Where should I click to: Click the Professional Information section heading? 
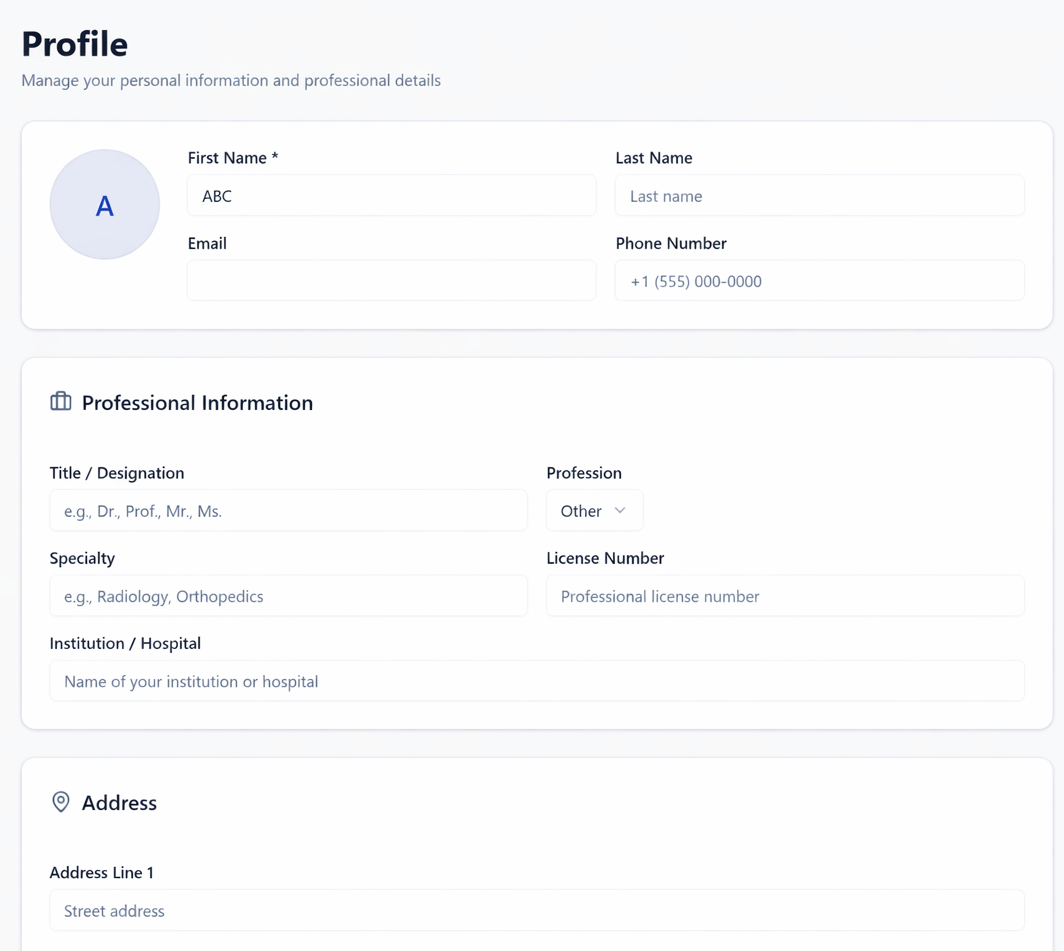[195, 402]
